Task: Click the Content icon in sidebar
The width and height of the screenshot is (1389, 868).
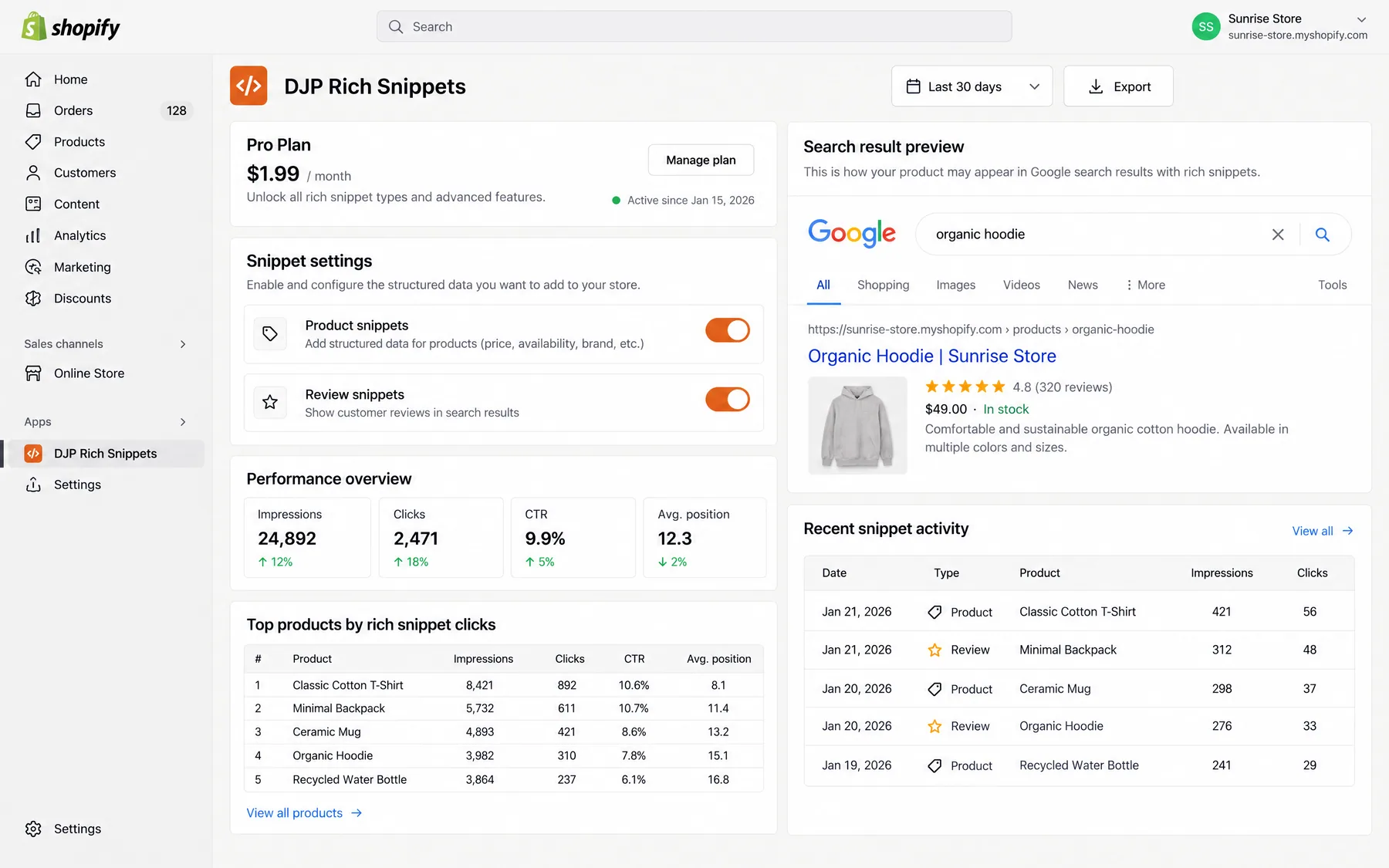Action: (33, 204)
